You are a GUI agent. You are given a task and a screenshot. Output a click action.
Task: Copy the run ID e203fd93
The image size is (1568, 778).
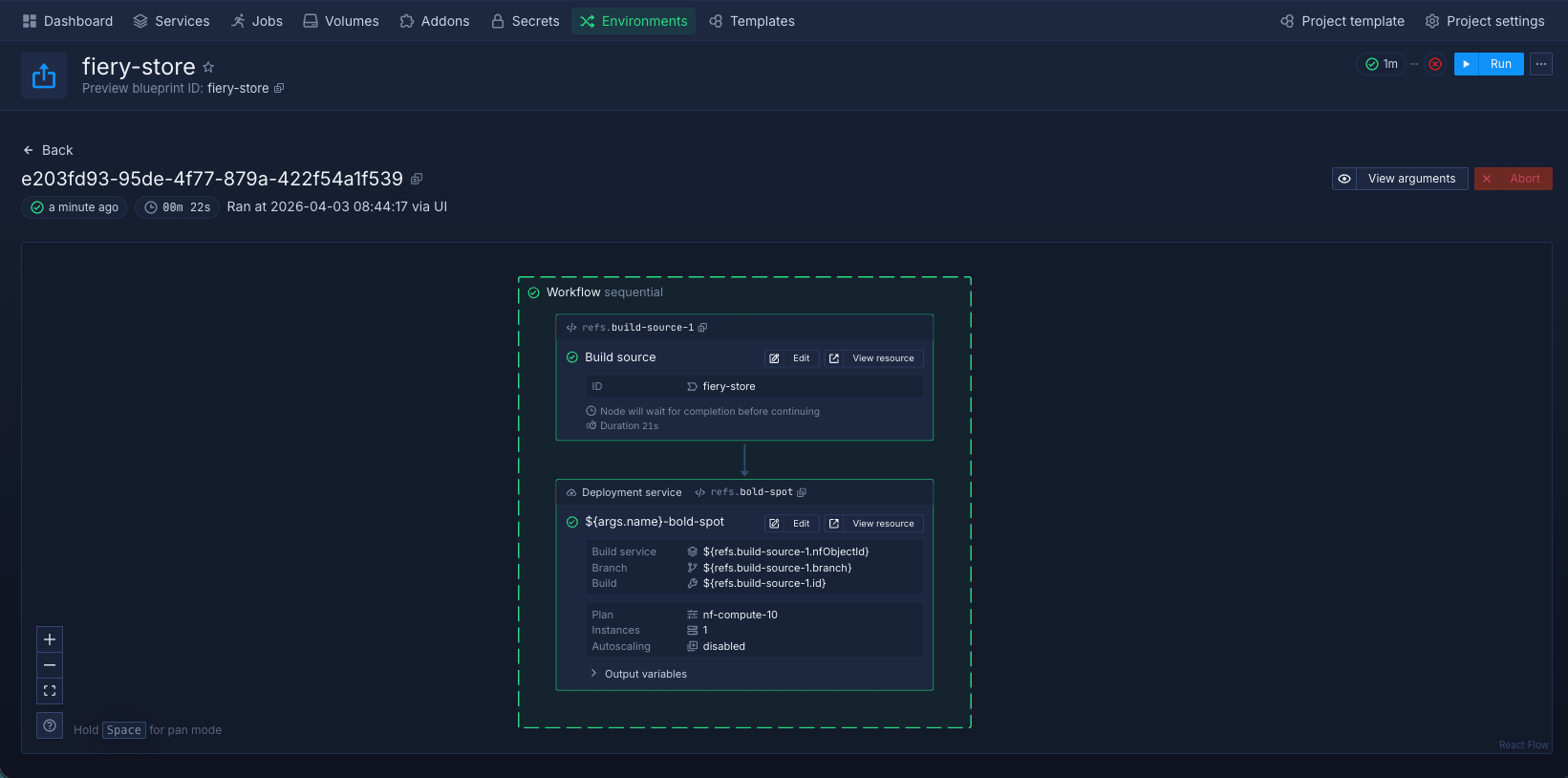(417, 179)
